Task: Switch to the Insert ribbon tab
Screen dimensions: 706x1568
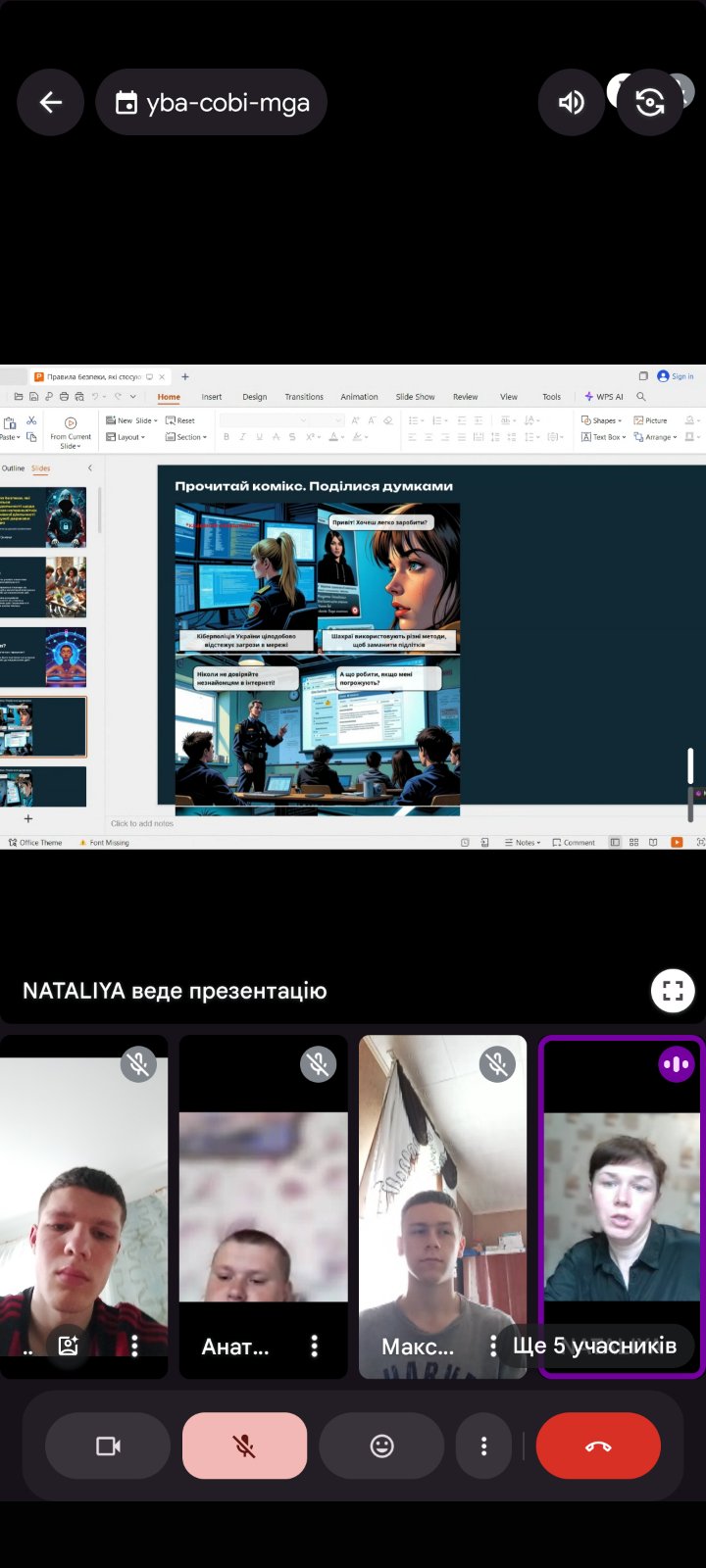Action: pos(212,397)
